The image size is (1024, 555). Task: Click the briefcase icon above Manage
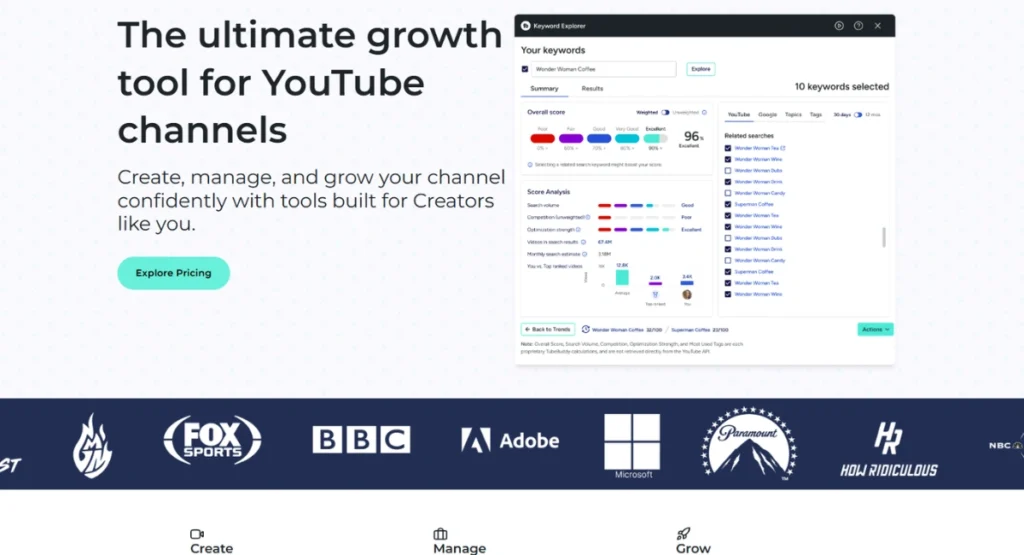click(x=440, y=534)
